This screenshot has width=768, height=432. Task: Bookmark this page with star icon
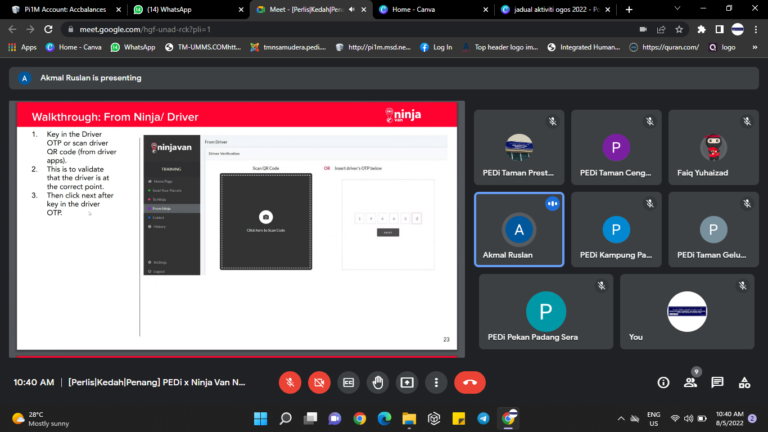(x=679, y=29)
